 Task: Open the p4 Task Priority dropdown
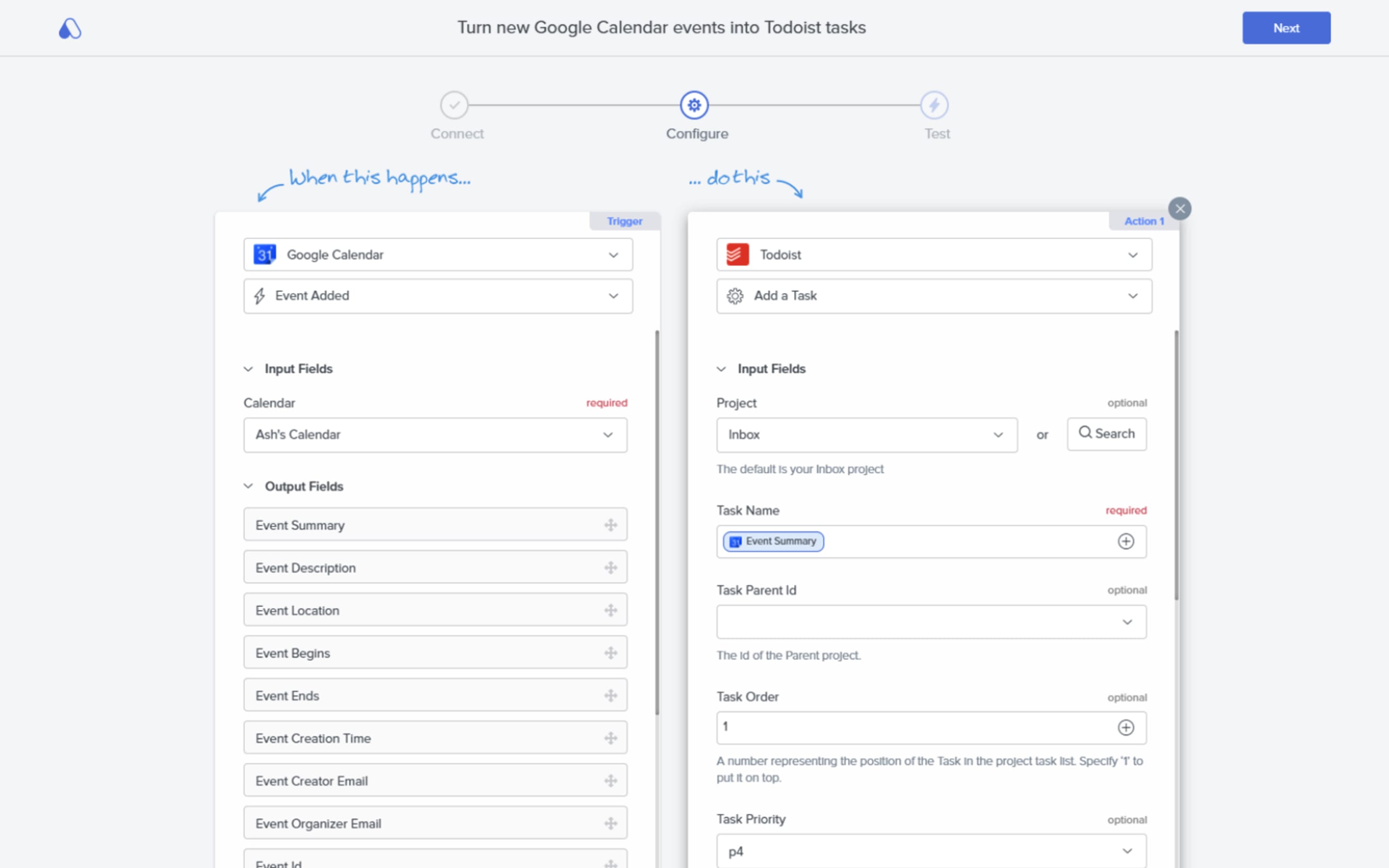[x=931, y=851]
